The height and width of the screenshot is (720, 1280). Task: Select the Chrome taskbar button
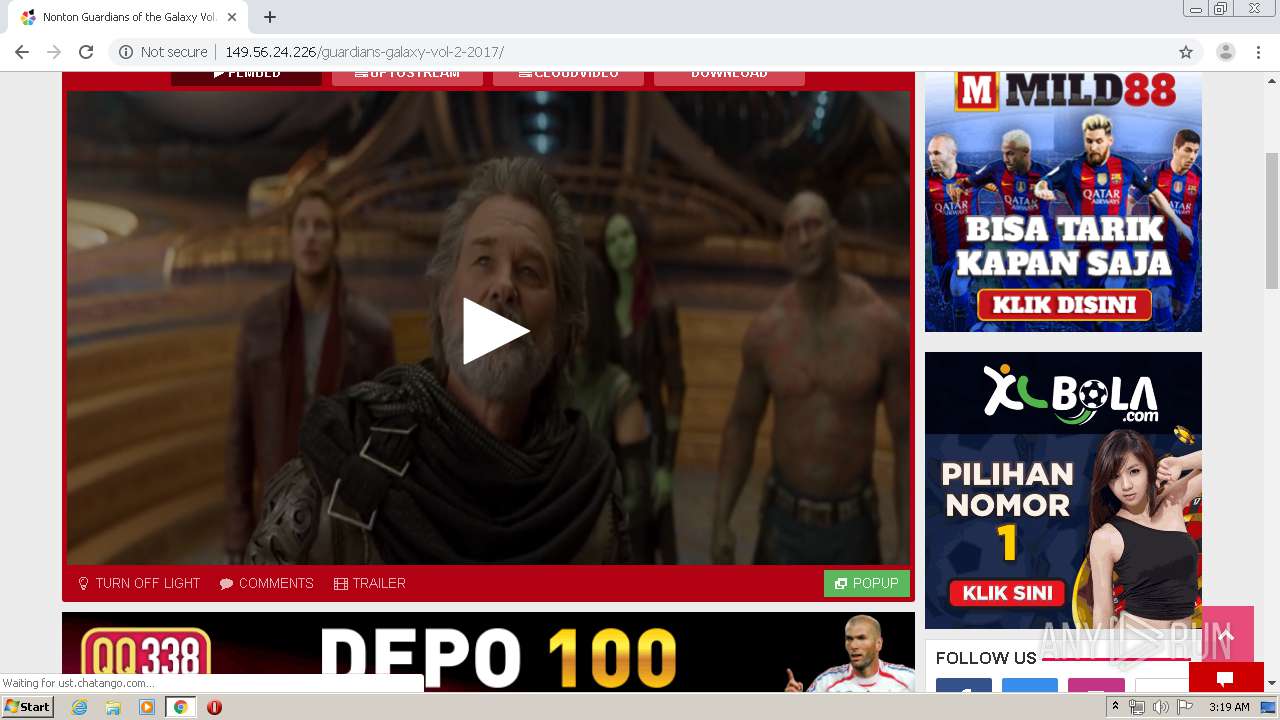pyautogui.click(x=180, y=707)
